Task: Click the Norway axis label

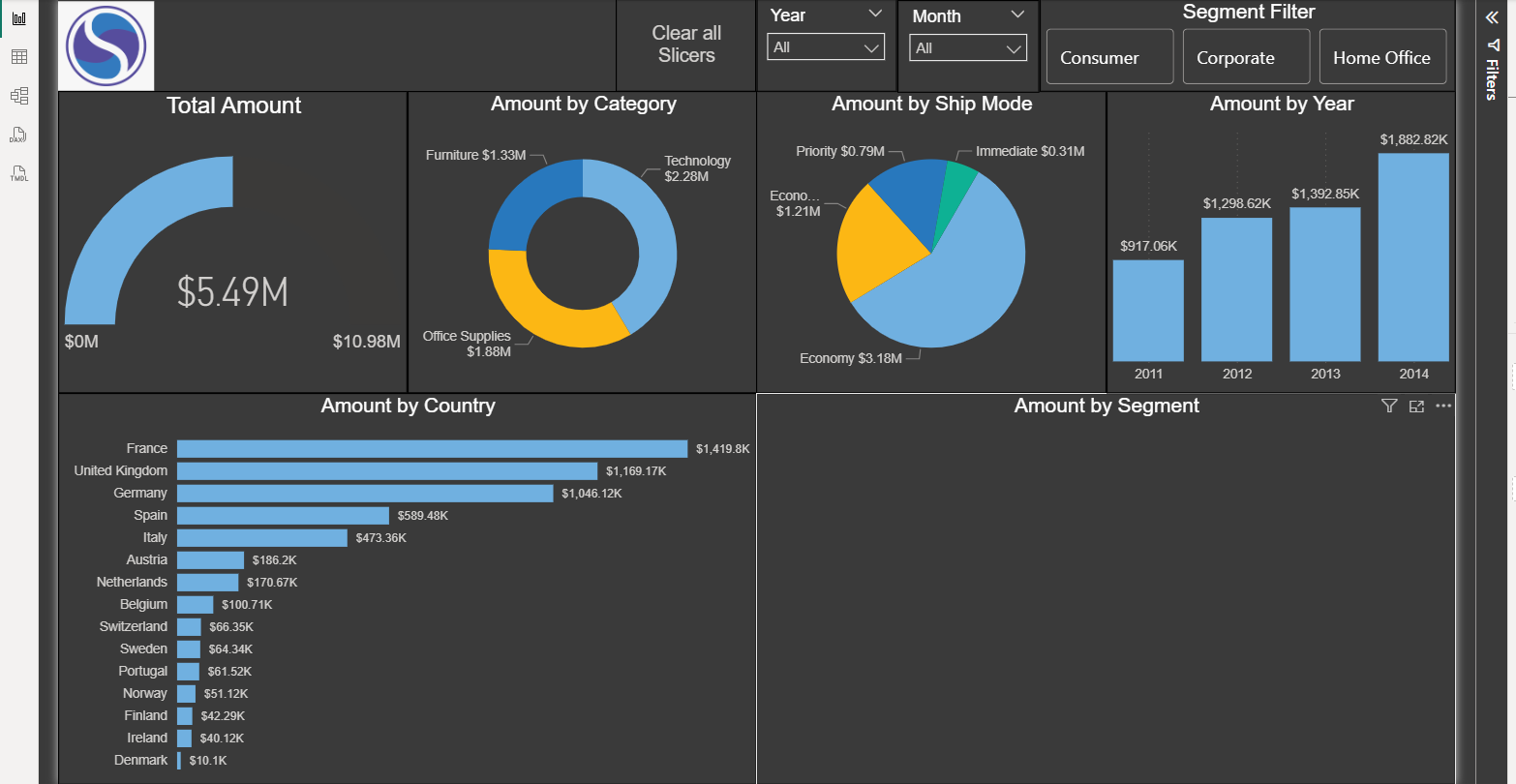Action: [144, 693]
